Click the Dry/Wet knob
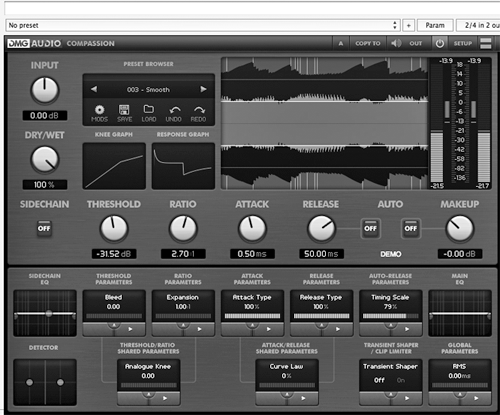 coord(45,160)
